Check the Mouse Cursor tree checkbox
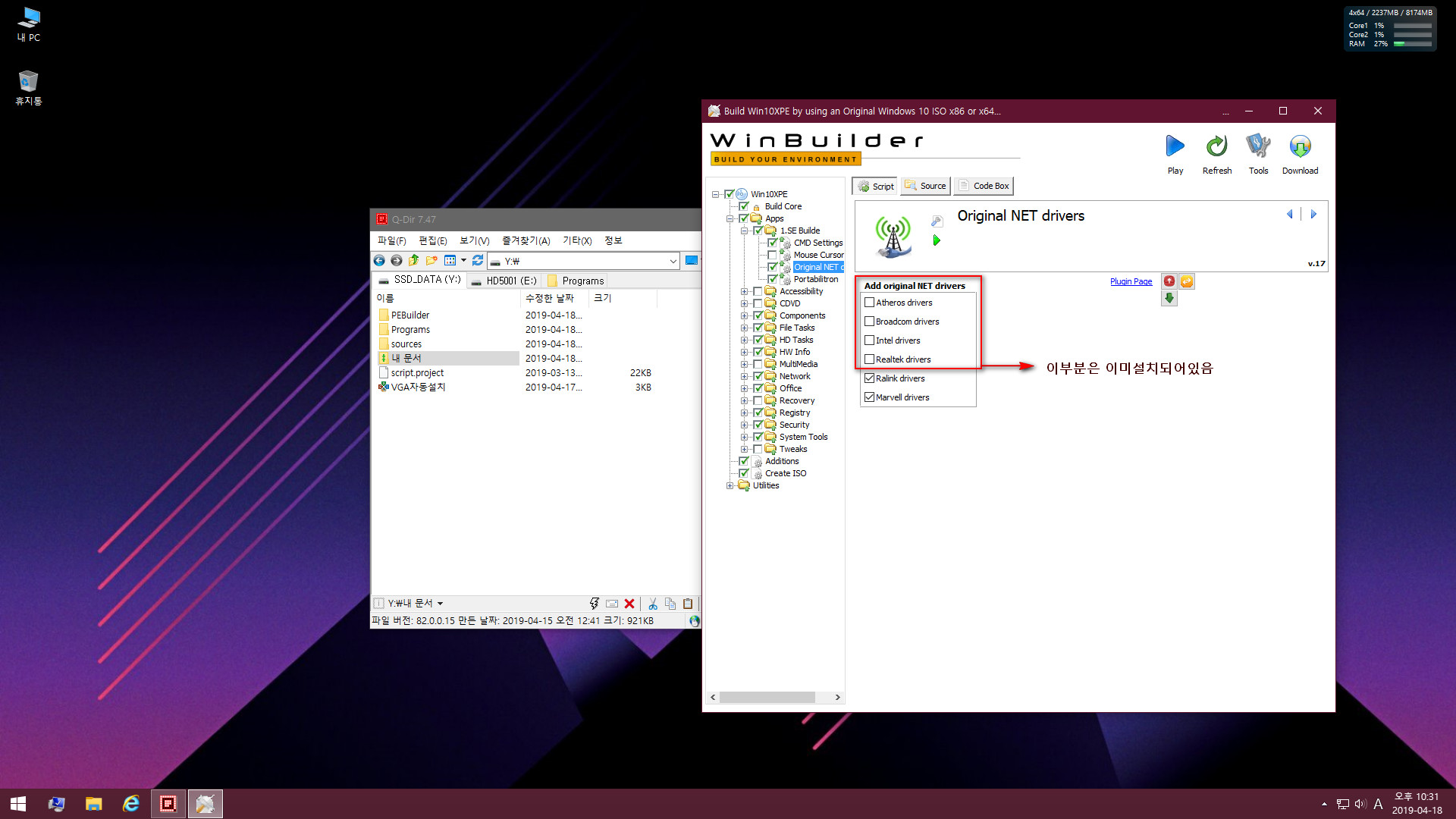 coord(772,255)
